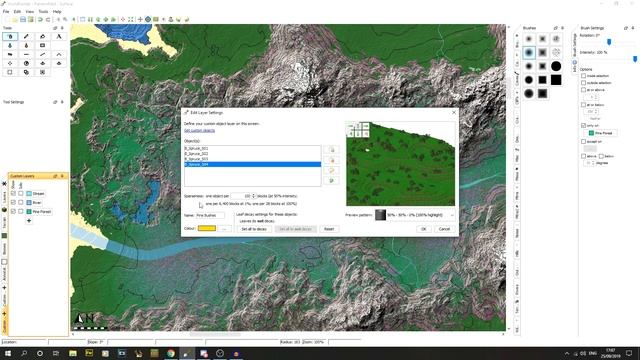Select the spray paint tool in Tools panel

pos(10,36)
